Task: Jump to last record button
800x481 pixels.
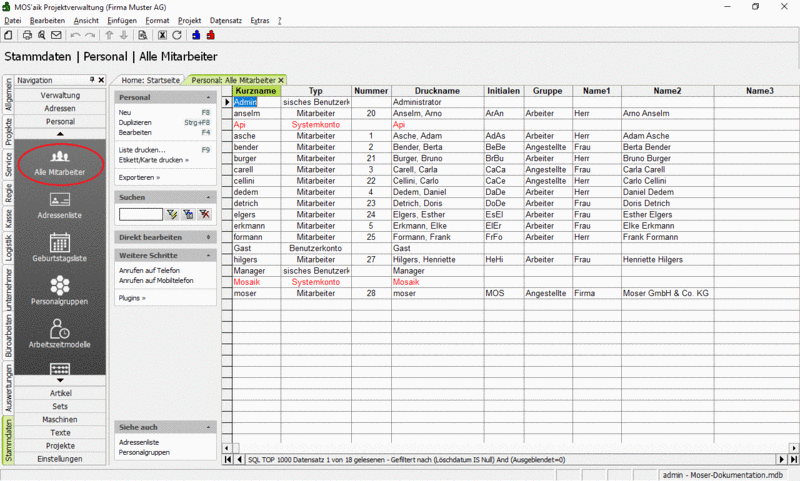Action: pyautogui.click(x=794, y=460)
